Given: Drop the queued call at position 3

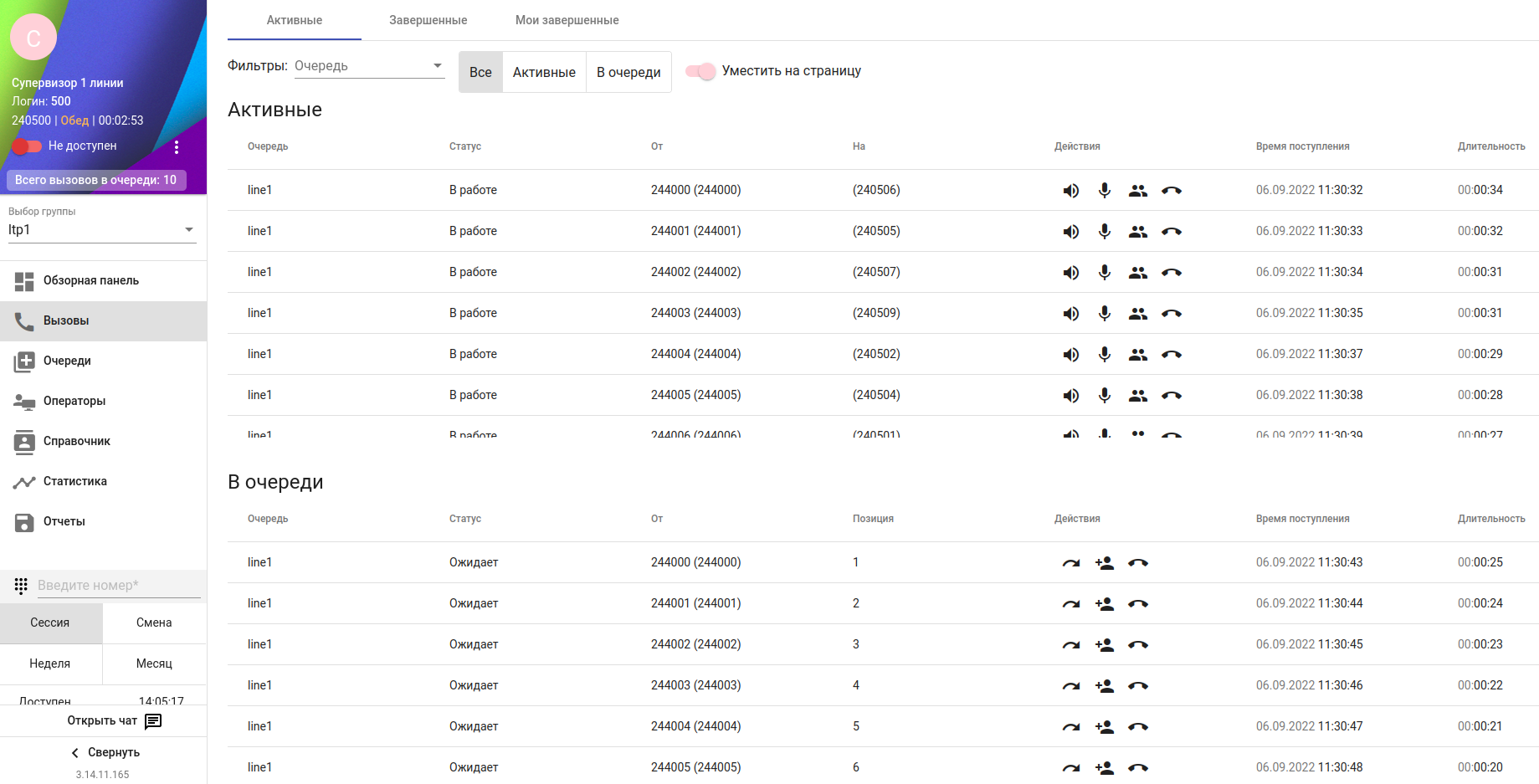Looking at the screenshot, I should pos(1138,645).
